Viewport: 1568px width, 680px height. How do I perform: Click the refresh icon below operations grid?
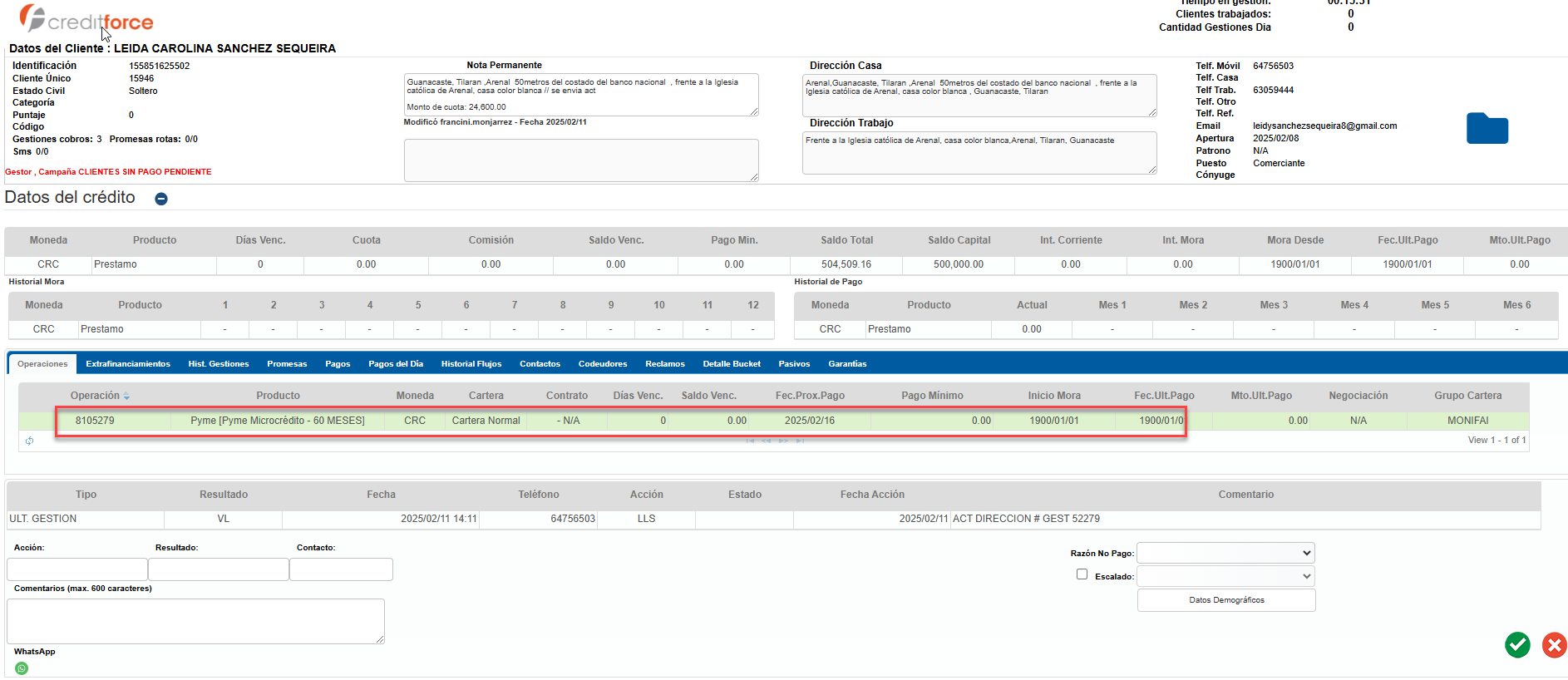(x=30, y=441)
